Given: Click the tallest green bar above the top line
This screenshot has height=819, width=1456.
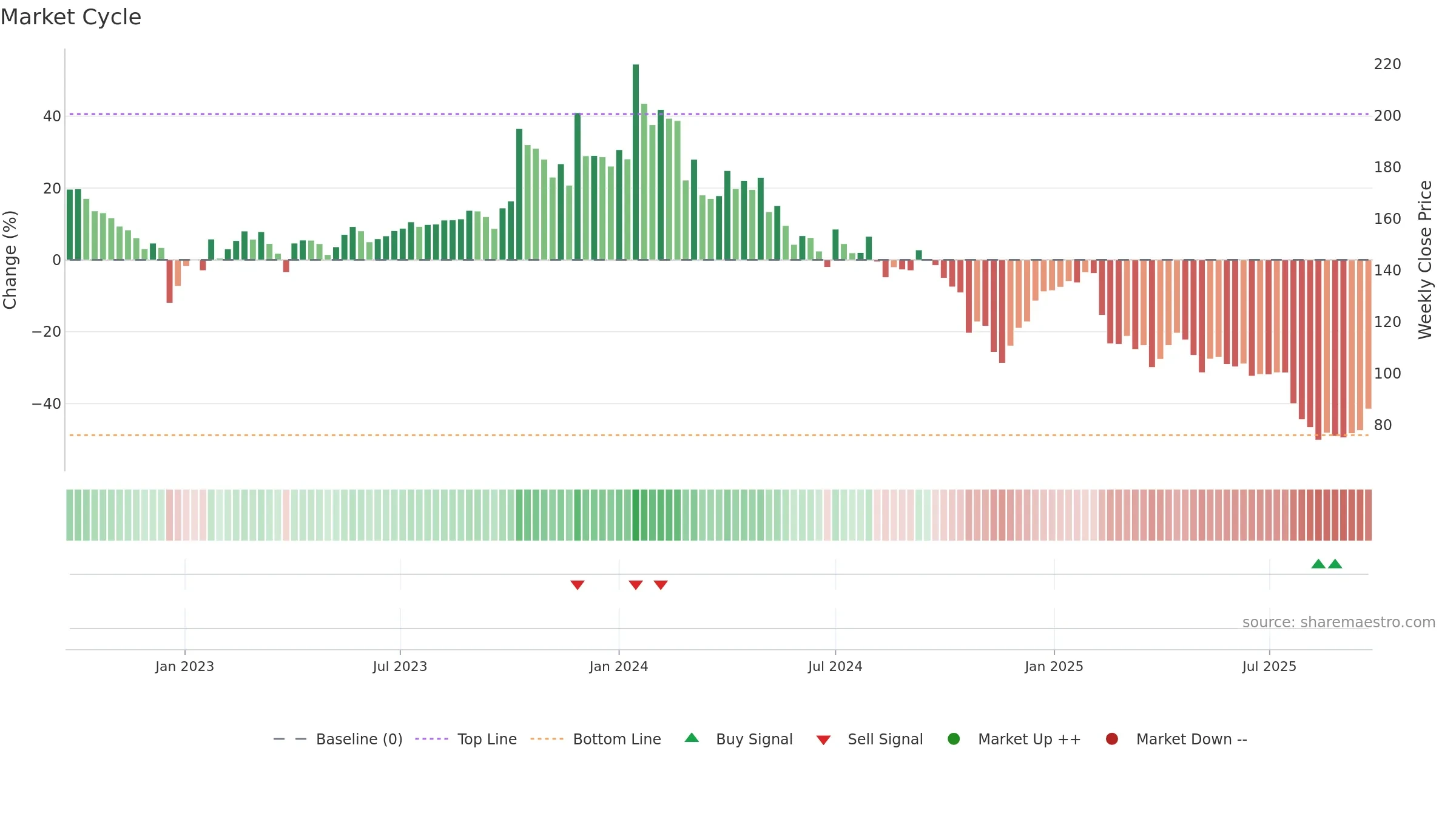Looking at the screenshot, I should coord(636,162).
